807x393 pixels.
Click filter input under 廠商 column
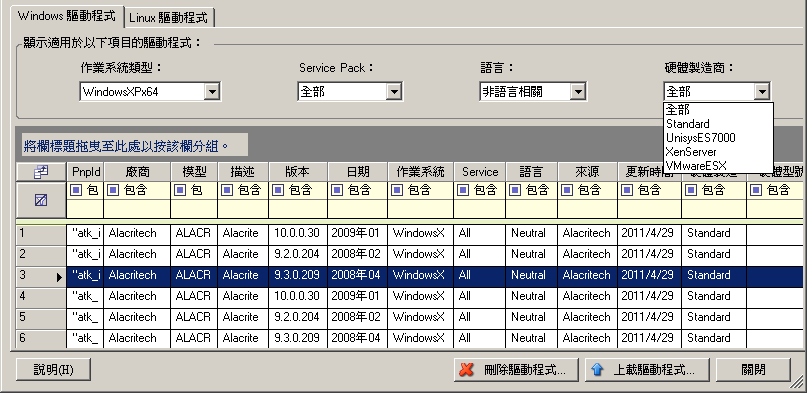coord(137,209)
